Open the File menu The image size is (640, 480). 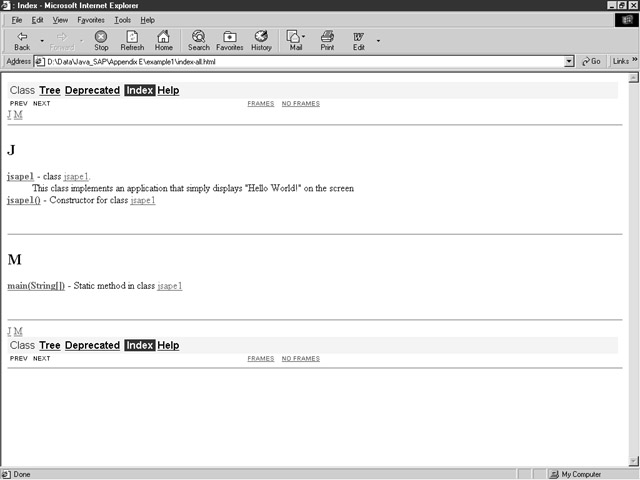pos(17,20)
